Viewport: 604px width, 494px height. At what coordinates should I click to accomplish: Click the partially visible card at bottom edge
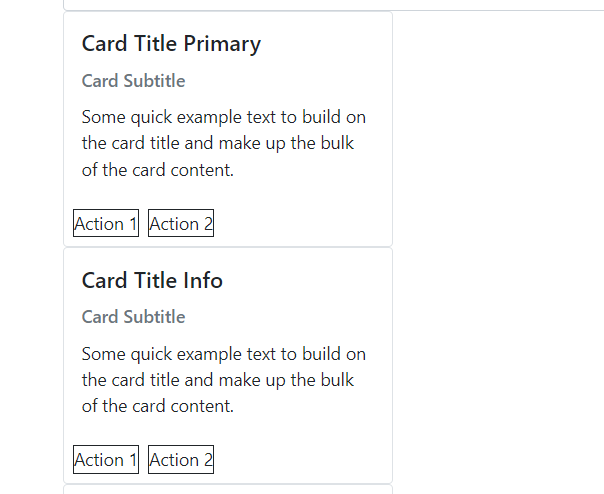pyautogui.click(x=227, y=489)
